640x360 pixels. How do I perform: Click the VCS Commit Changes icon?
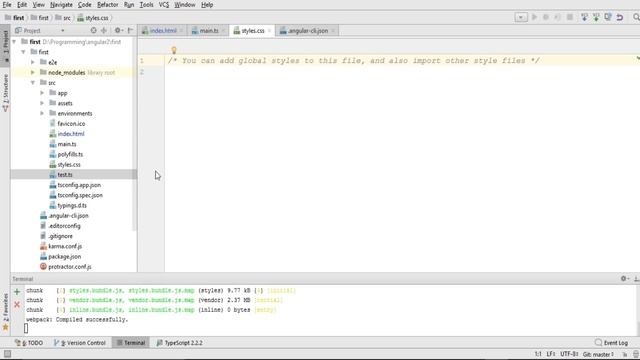tap(596, 17)
